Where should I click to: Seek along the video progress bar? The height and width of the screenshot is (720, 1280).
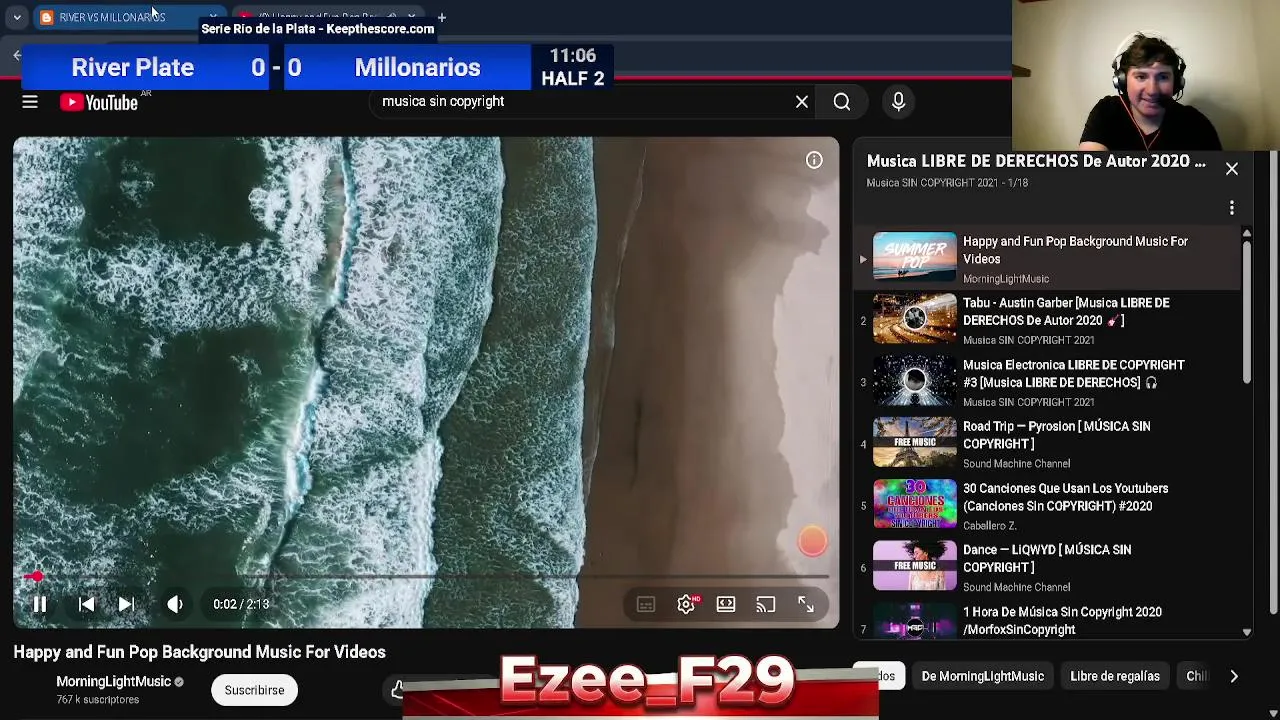[x=427, y=577]
